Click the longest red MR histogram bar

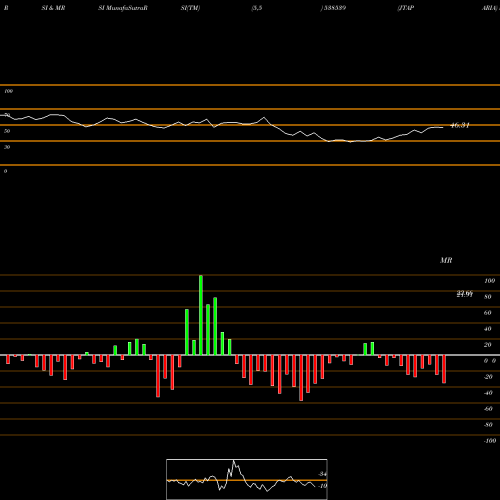(301, 378)
